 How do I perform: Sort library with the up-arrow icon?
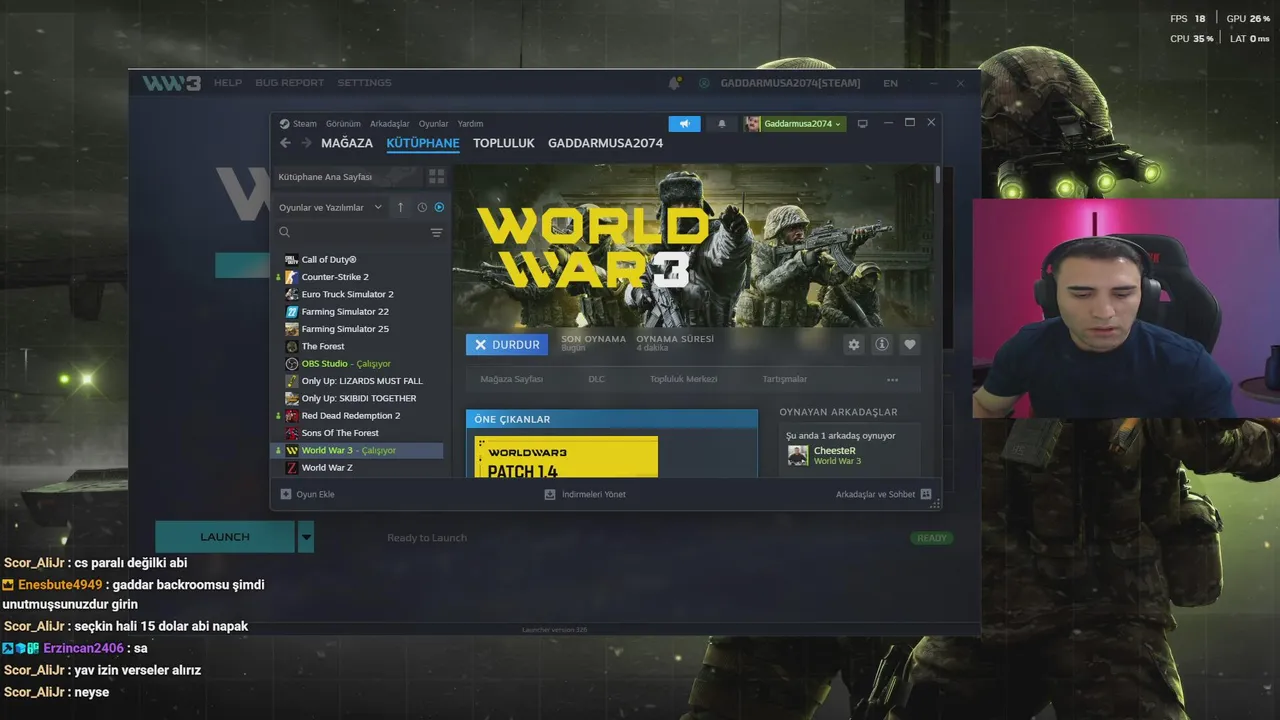pos(400,207)
